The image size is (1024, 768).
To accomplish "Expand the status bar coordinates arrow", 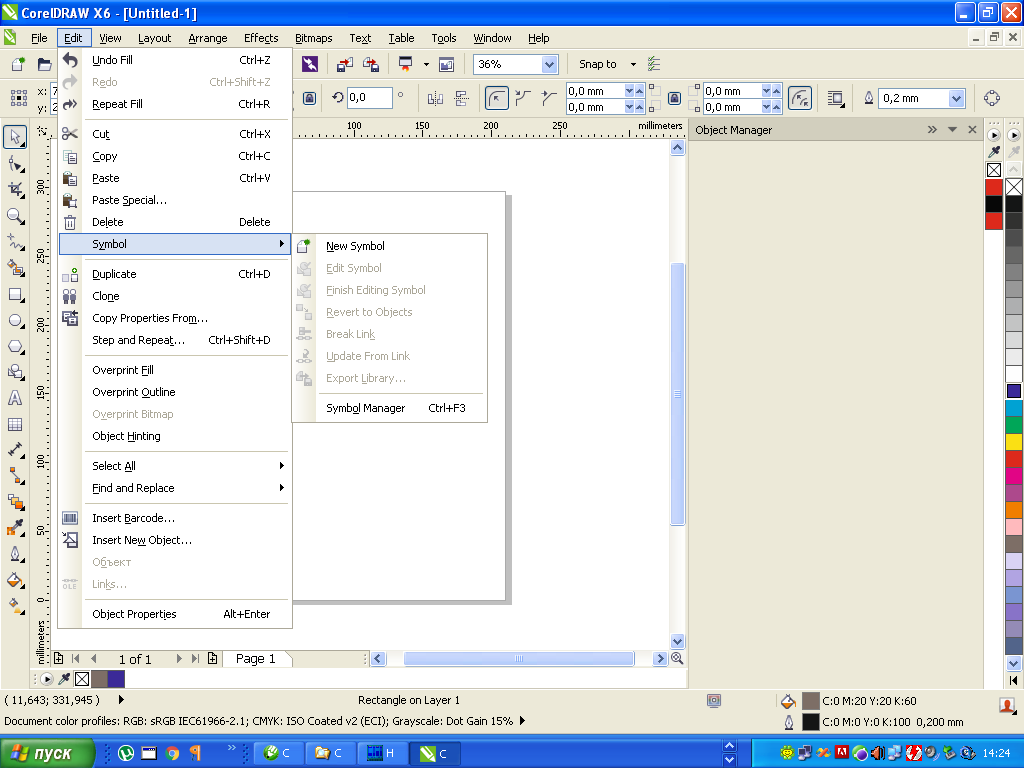I will [x=121, y=699].
